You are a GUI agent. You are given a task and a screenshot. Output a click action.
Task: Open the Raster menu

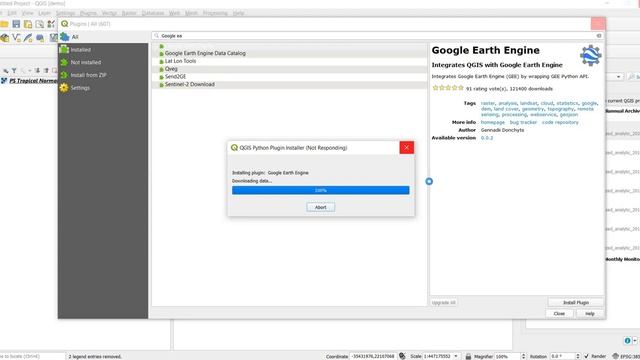click(x=129, y=13)
